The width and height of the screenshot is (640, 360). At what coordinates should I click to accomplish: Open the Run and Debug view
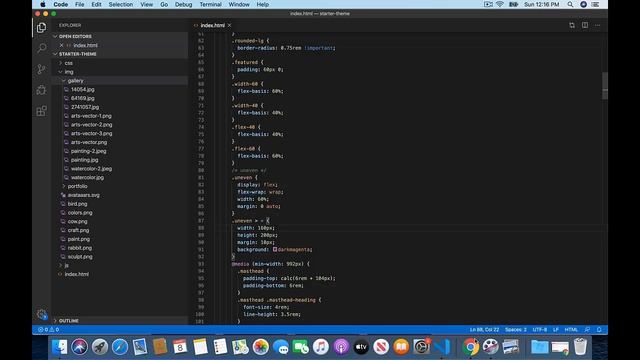click(x=41, y=90)
